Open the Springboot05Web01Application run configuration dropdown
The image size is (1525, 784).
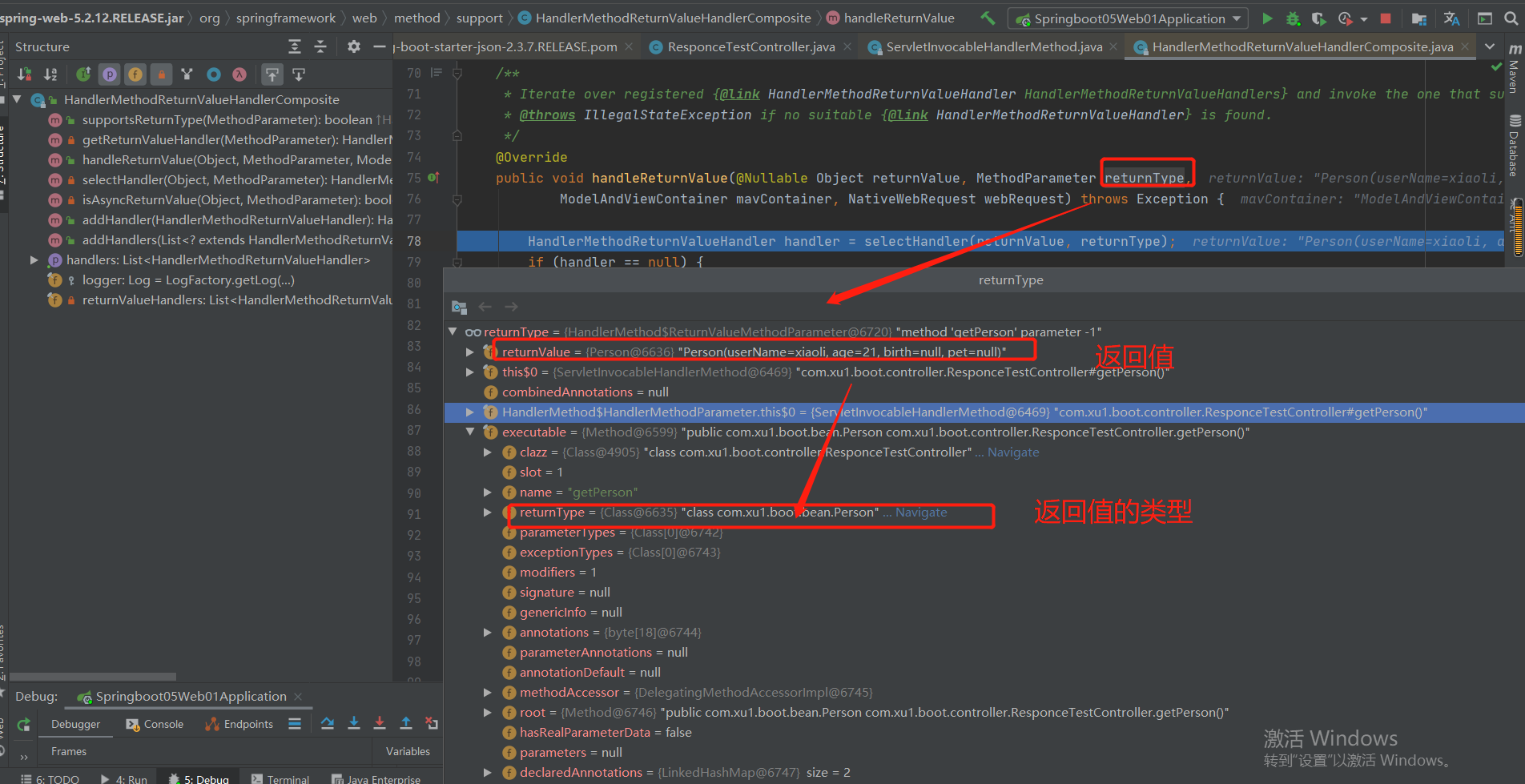point(1128,18)
